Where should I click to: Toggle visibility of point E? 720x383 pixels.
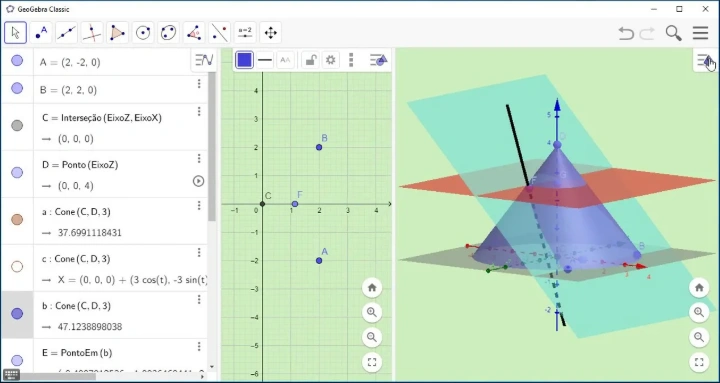click(17, 360)
